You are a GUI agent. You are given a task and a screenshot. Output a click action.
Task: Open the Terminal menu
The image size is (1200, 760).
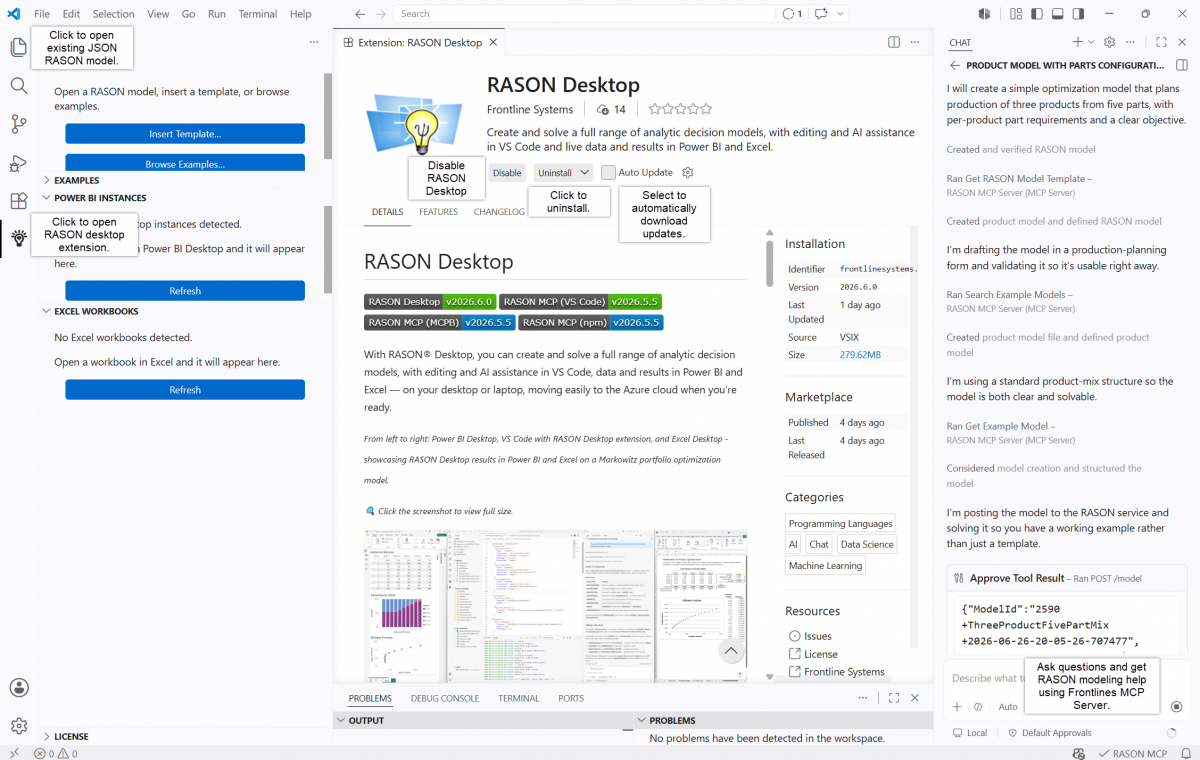pyautogui.click(x=258, y=14)
